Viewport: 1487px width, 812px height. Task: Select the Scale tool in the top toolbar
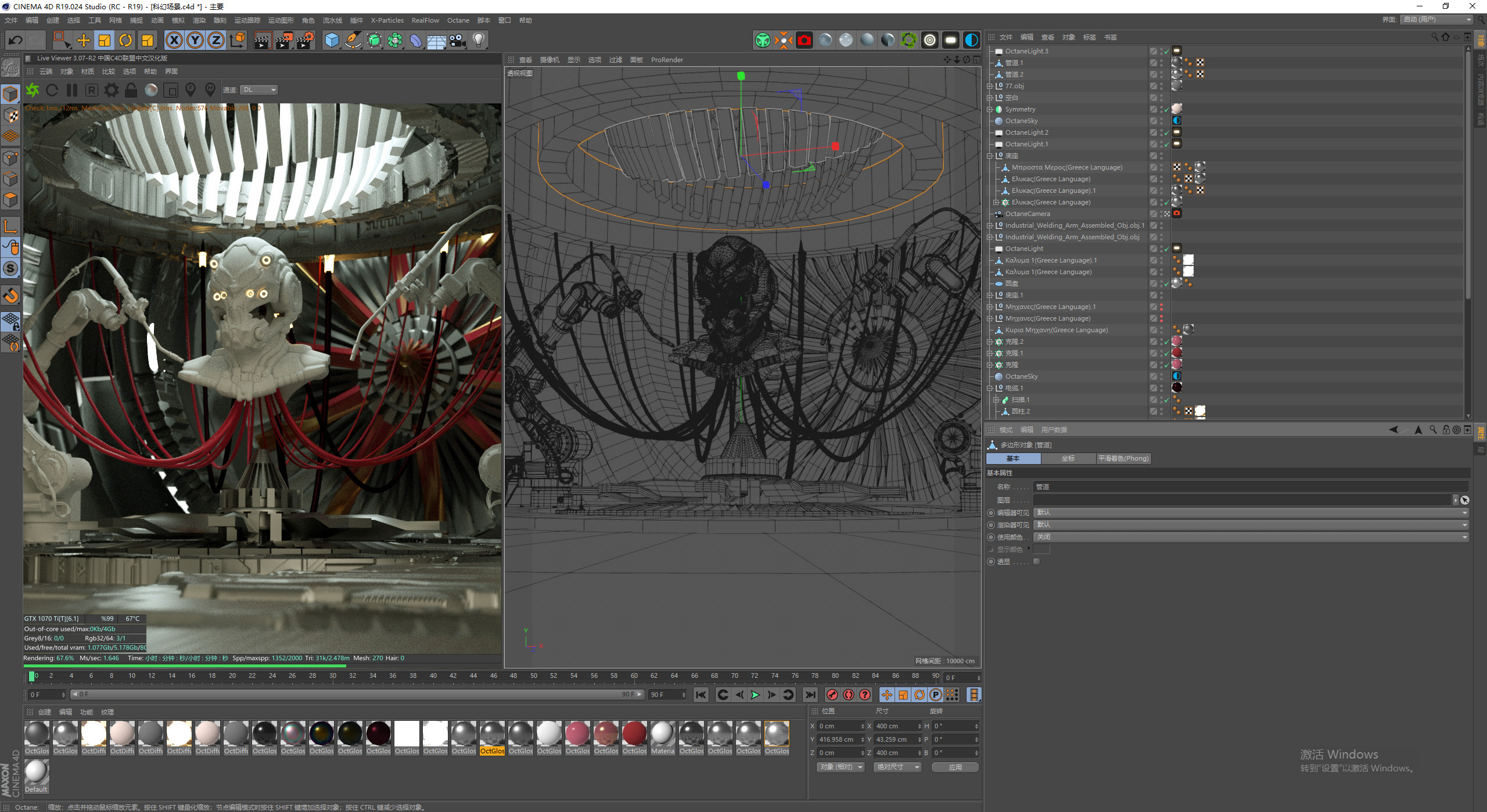click(x=105, y=40)
